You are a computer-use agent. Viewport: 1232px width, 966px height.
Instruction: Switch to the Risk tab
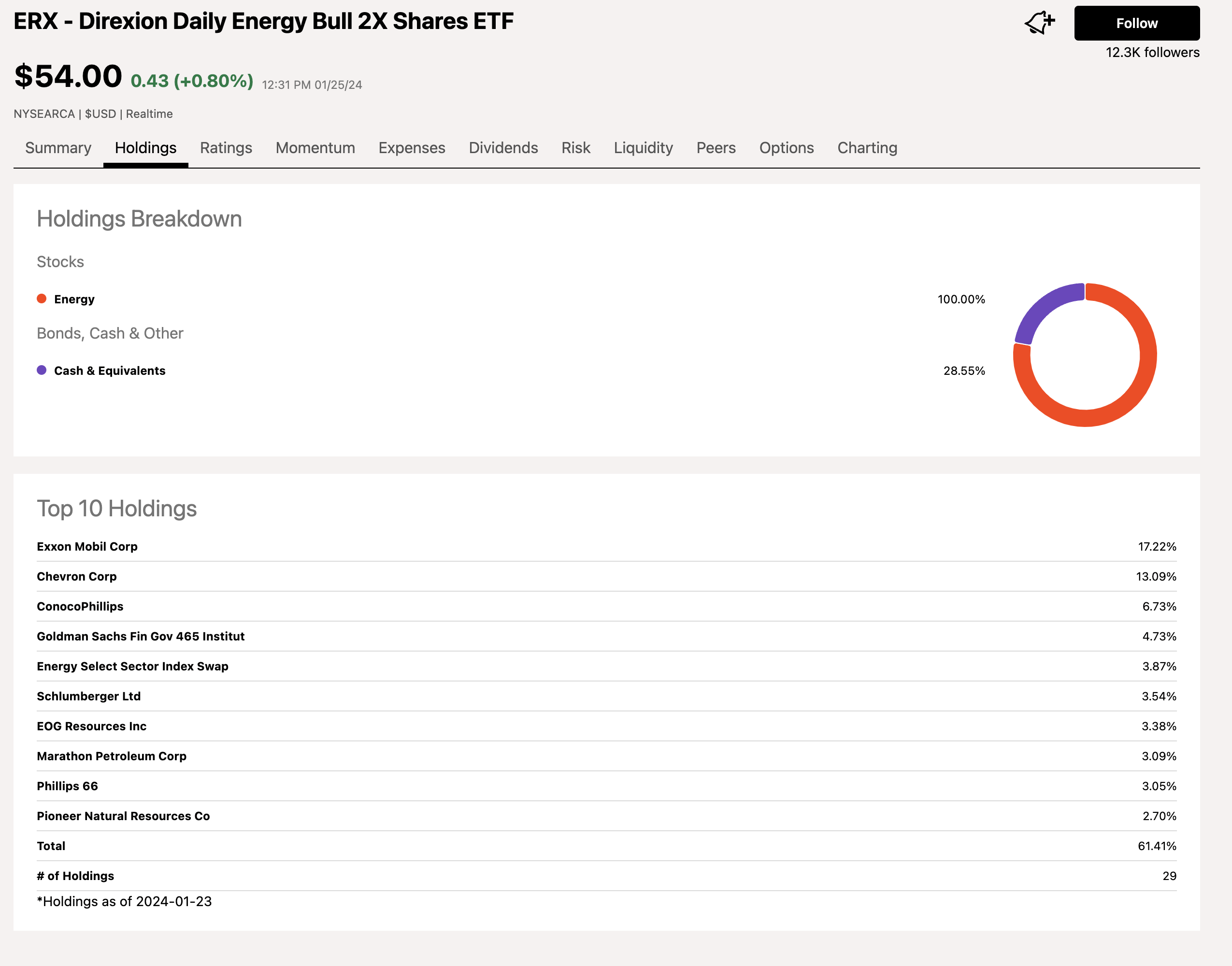click(575, 148)
